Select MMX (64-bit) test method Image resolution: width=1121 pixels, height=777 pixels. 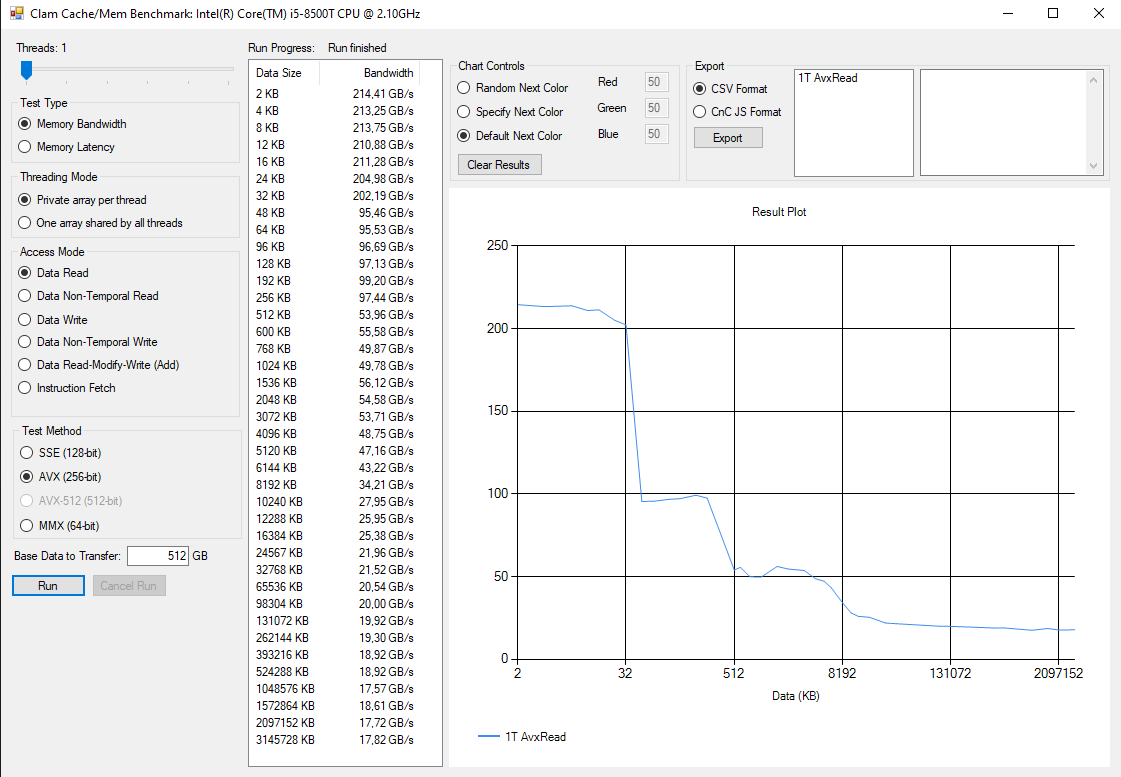click(x=60, y=525)
